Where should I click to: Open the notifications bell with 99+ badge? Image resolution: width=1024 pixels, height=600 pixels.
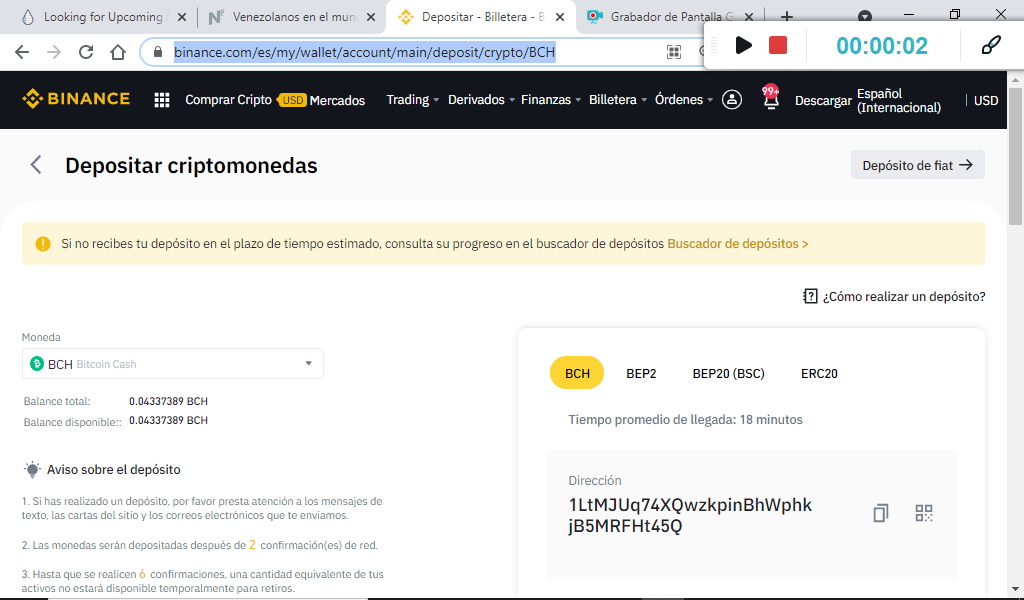coord(771,98)
